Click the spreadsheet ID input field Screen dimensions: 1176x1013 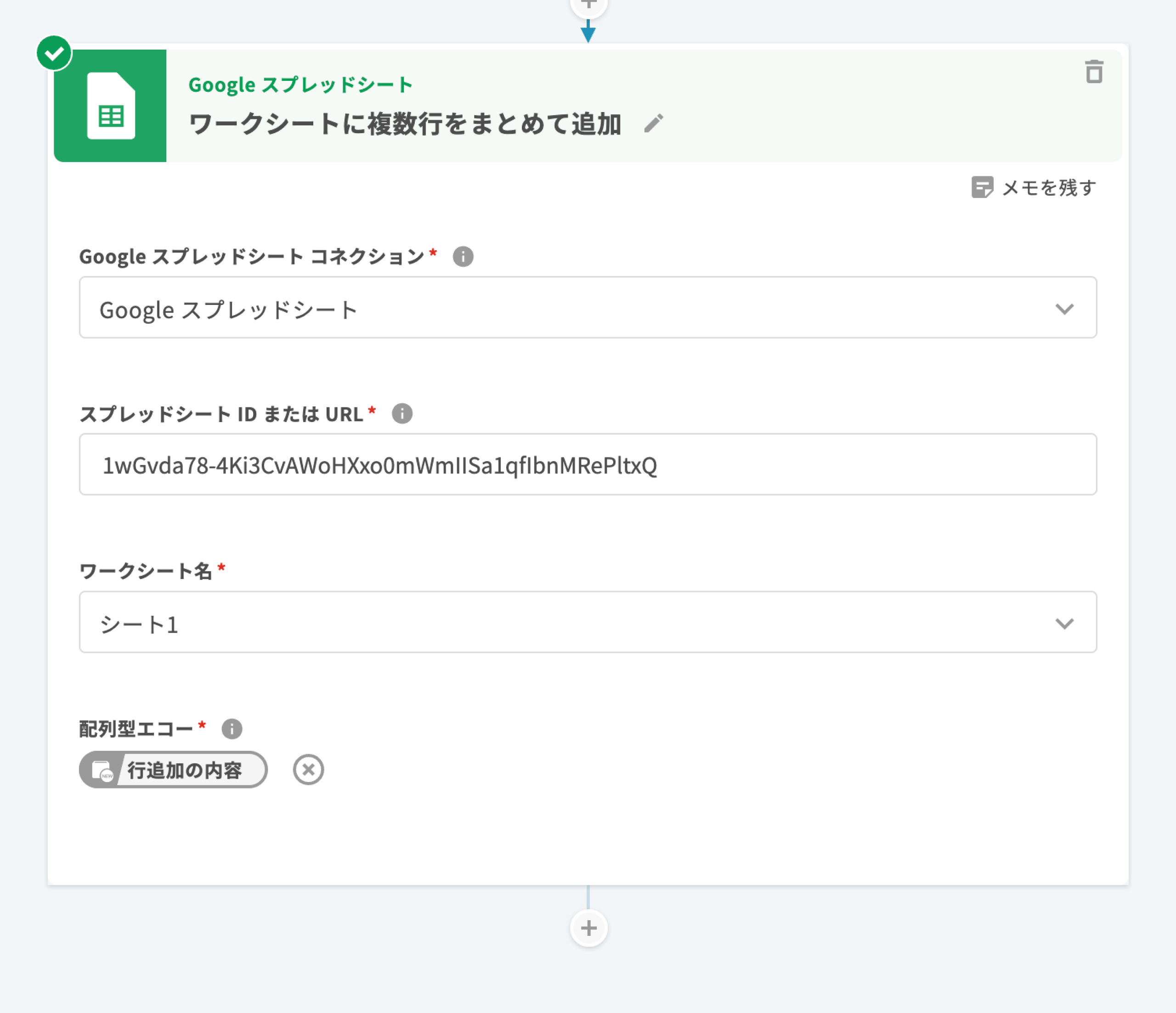[588, 465]
